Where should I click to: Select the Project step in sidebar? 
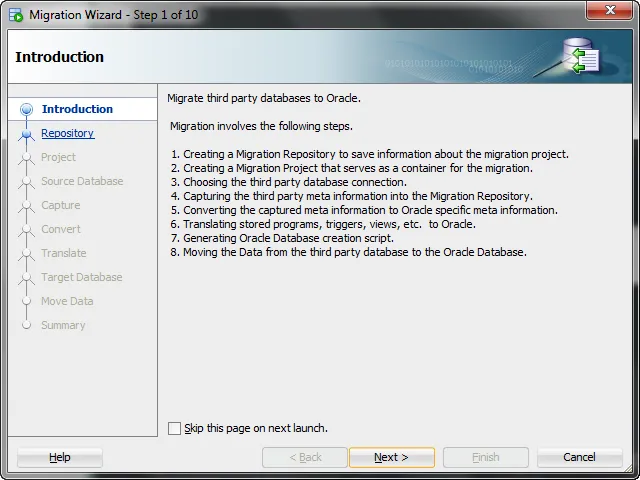tap(58, 157)
